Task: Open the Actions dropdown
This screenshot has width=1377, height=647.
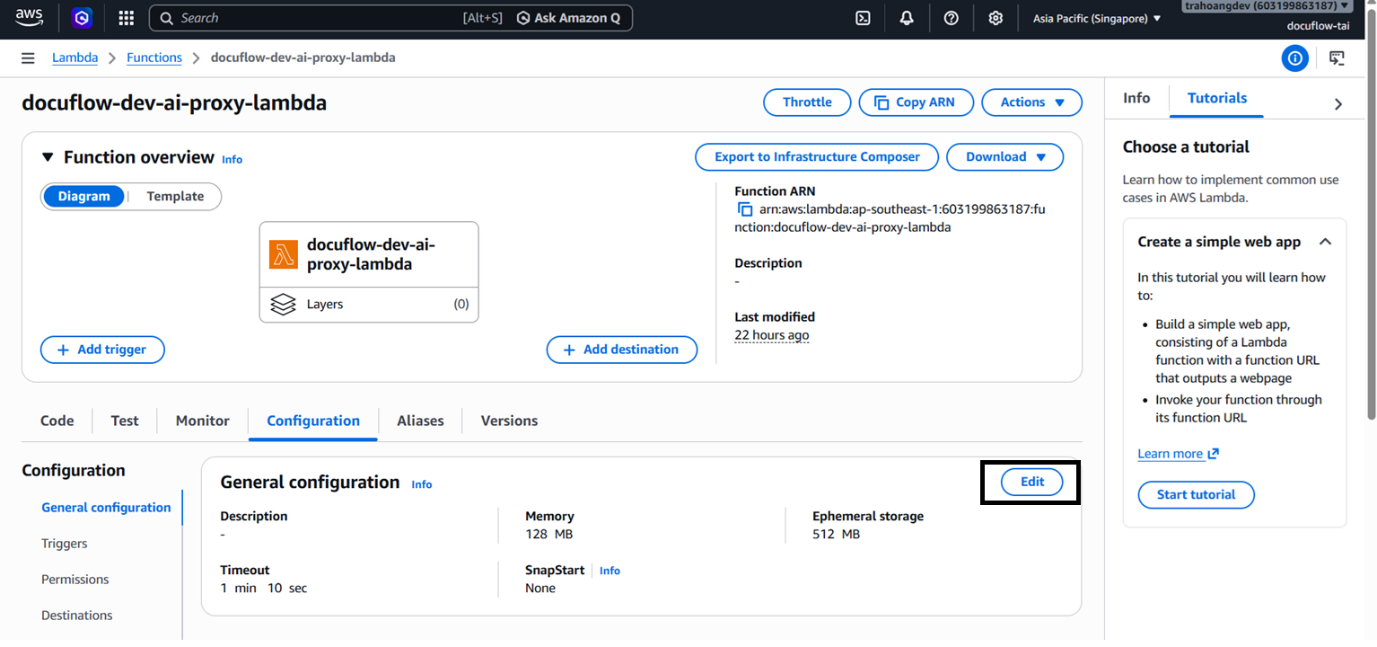Action: [1032, 102]
